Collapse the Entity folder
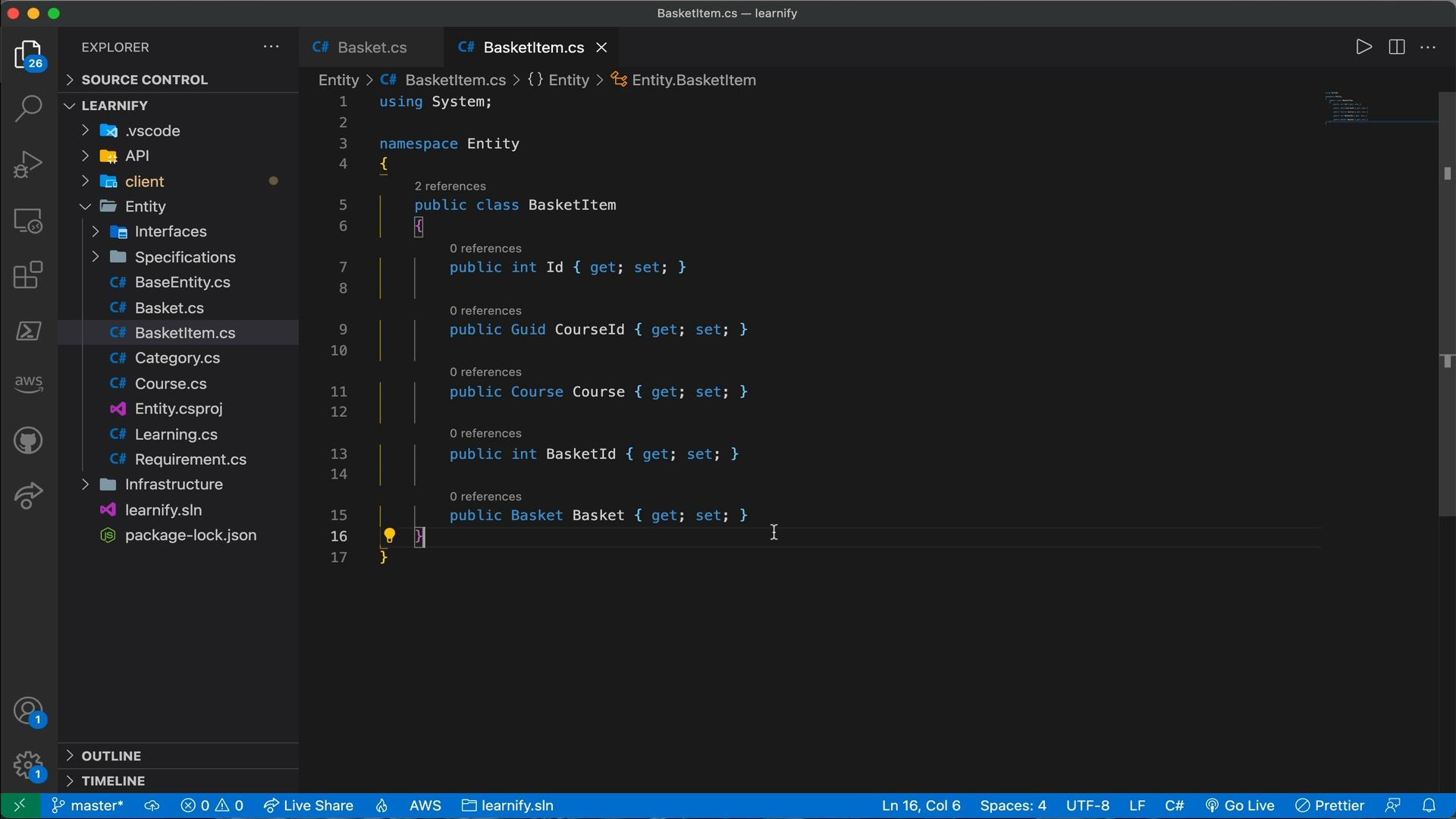Image resolution: width=1456 pixels, height=819 pixels. [x=145, y=206]
